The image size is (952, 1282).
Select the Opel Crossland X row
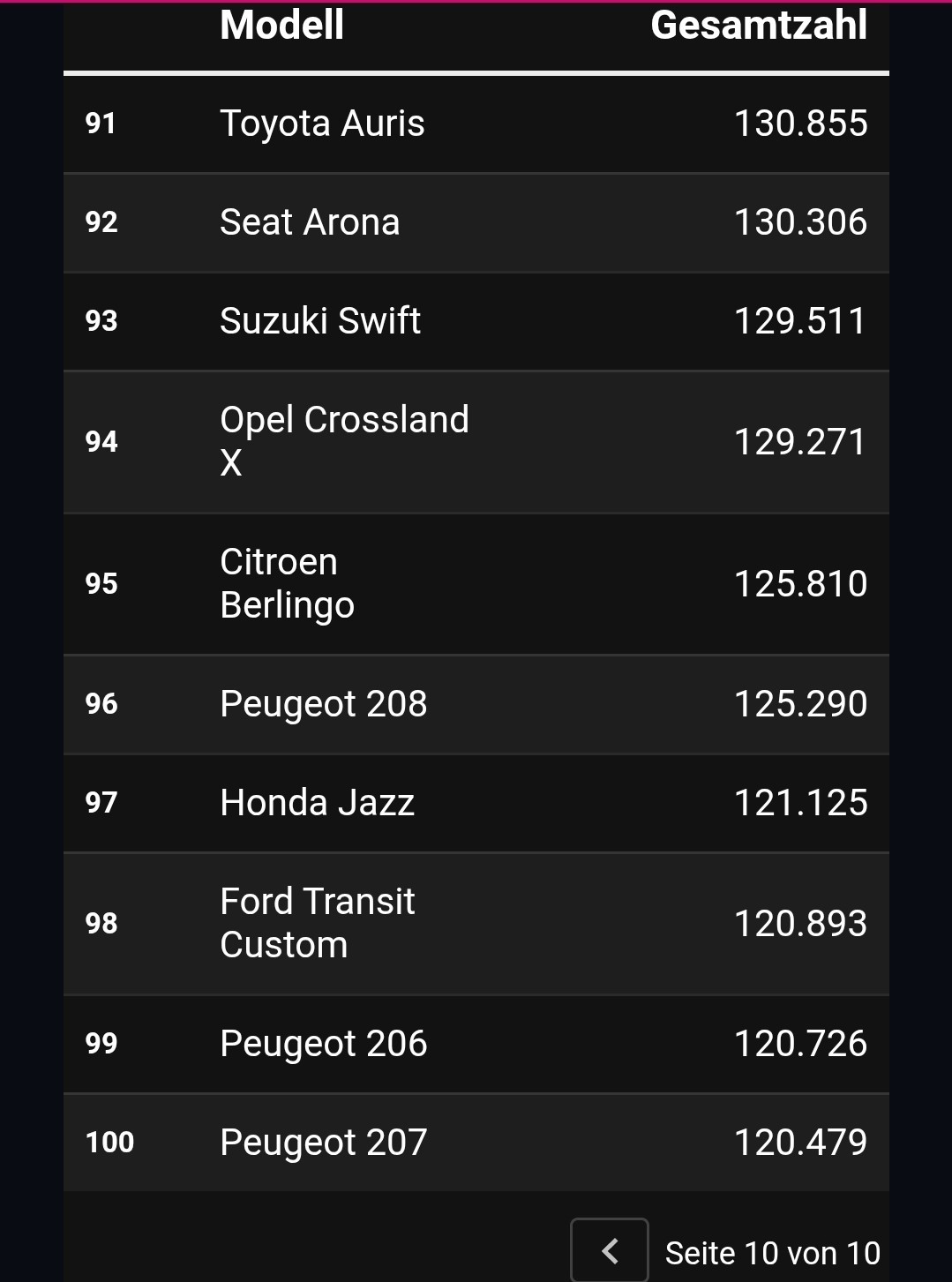pyautogui.click(x=476, y=442)
